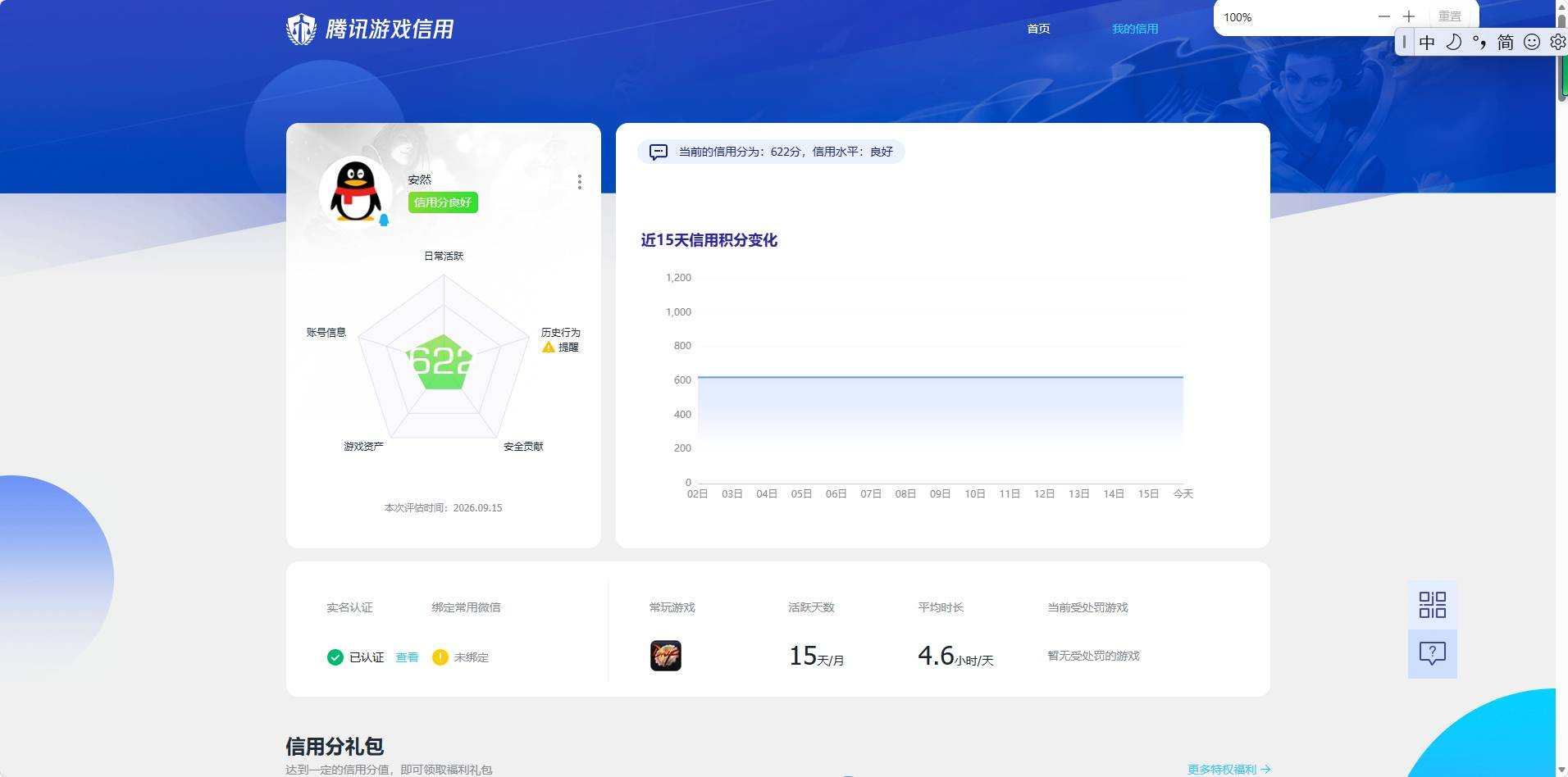Click the 本次评估时间 2026.09.15 text

443,508
